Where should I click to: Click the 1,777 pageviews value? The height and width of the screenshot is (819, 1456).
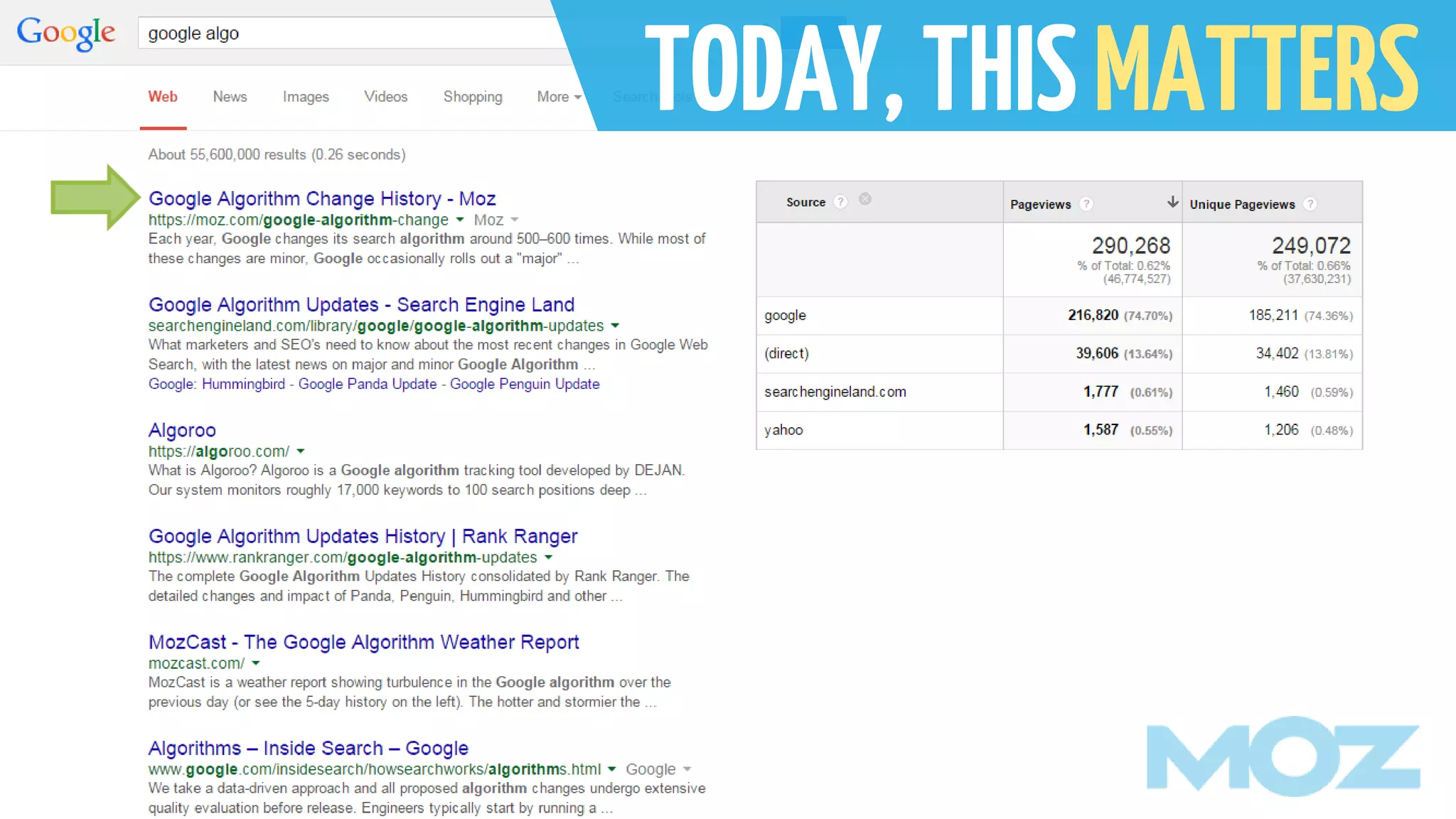click(x=1101, y=392)
